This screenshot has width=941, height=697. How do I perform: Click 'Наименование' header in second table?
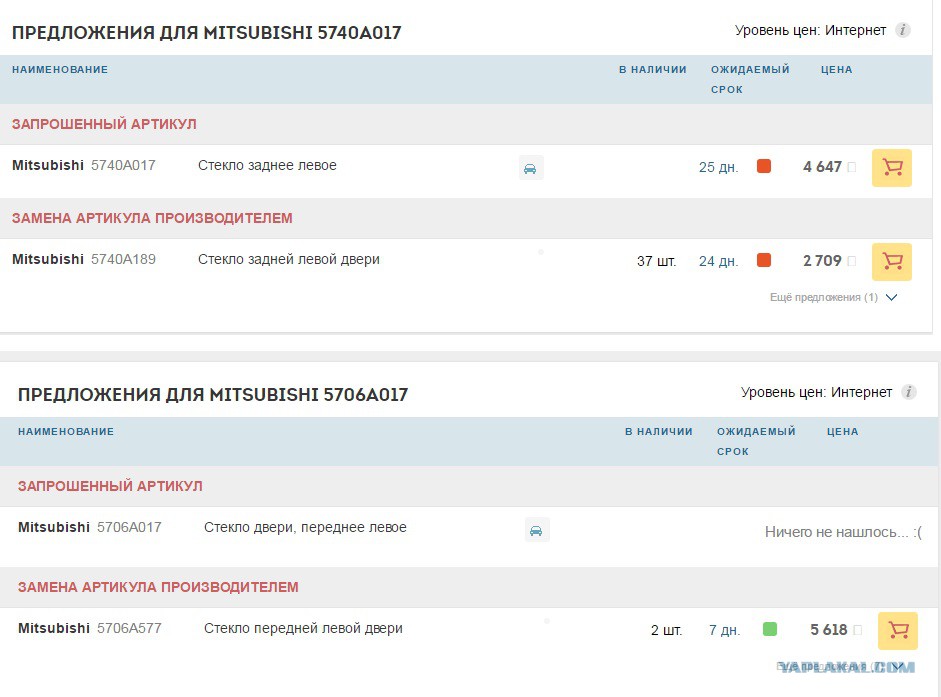66,432
